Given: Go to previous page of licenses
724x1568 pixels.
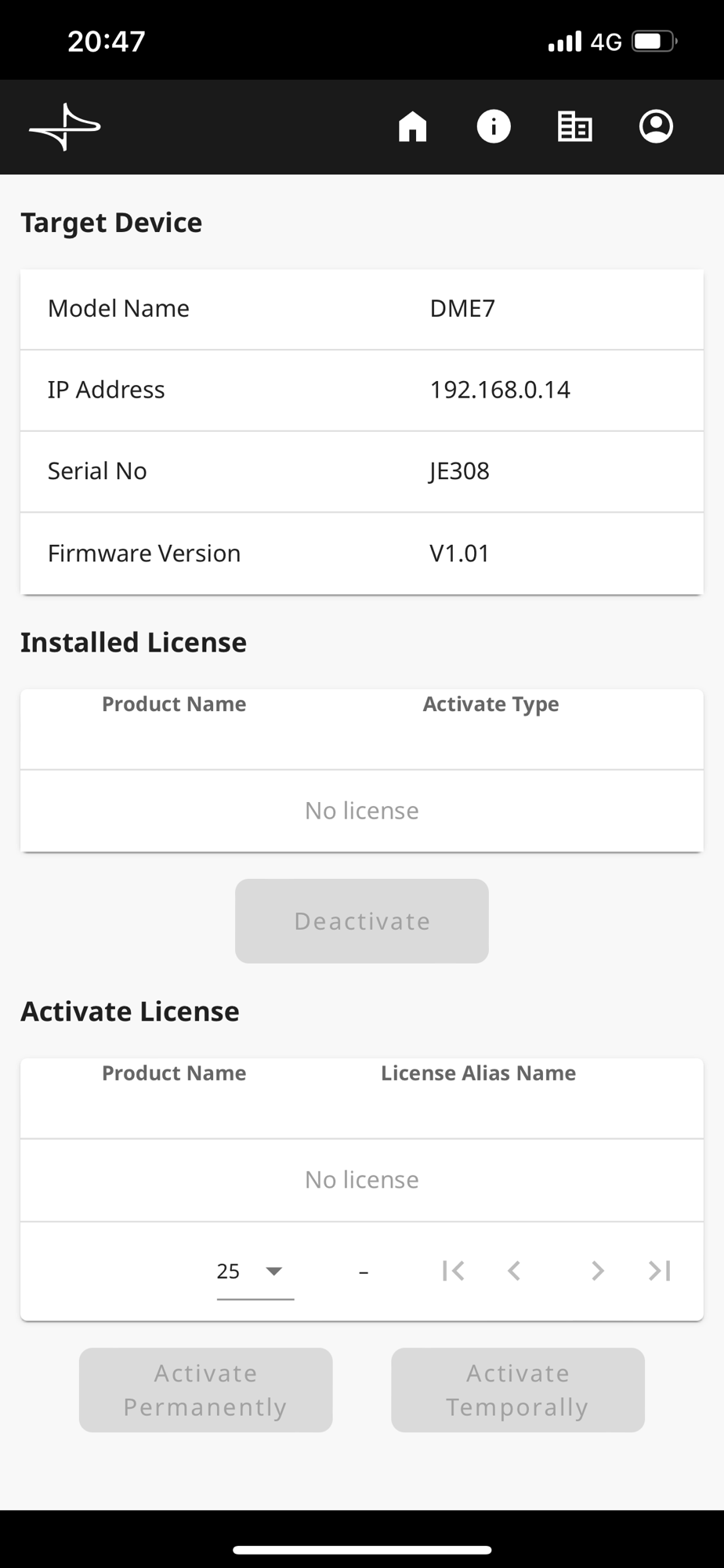Looking at the screenshot, I should (514, 1271).
